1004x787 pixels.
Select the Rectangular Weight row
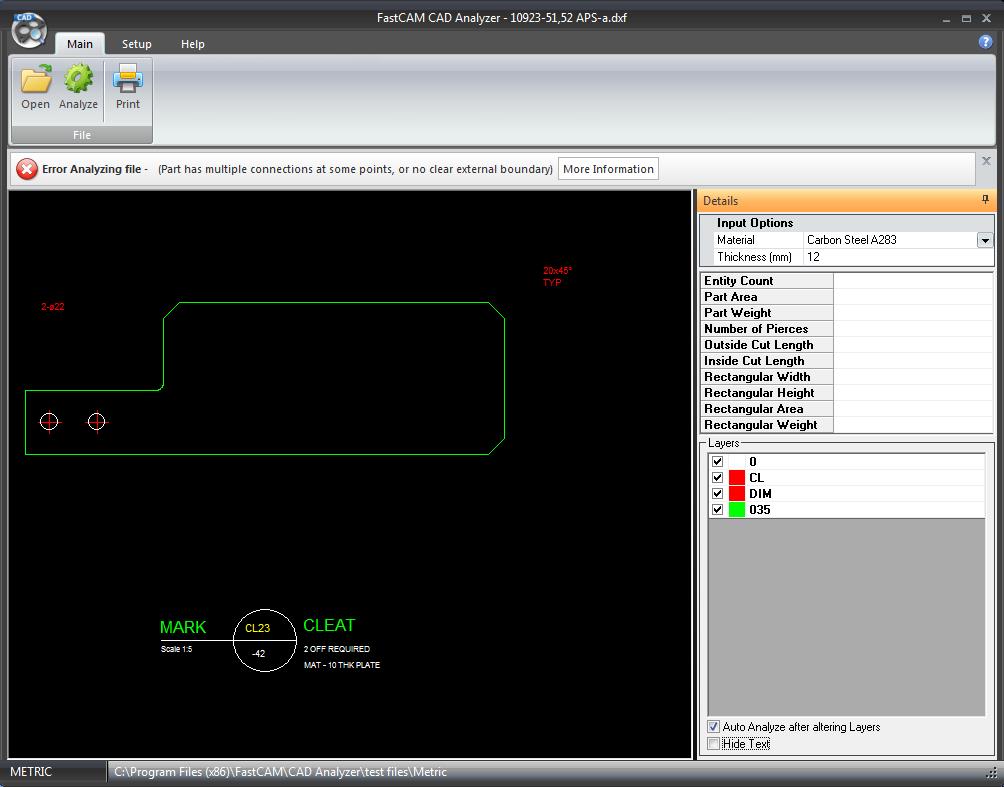pyautogui.click(x=846, y=425)
